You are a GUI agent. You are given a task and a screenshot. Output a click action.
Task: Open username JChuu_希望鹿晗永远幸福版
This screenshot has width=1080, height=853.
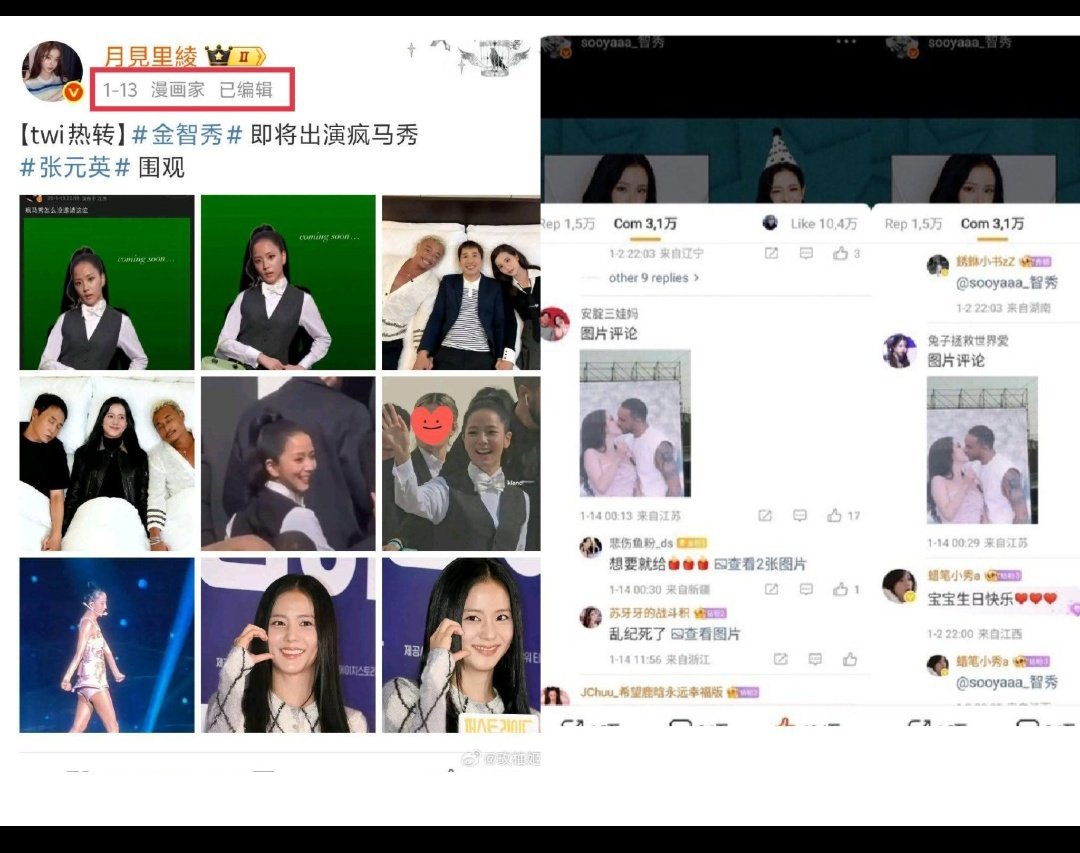pos(651,692)
